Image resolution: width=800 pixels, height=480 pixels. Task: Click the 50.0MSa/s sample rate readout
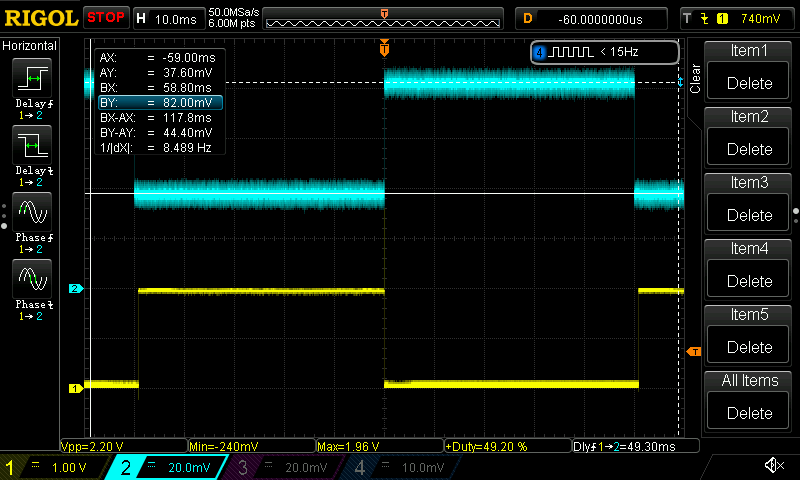(x=234, y=12)
